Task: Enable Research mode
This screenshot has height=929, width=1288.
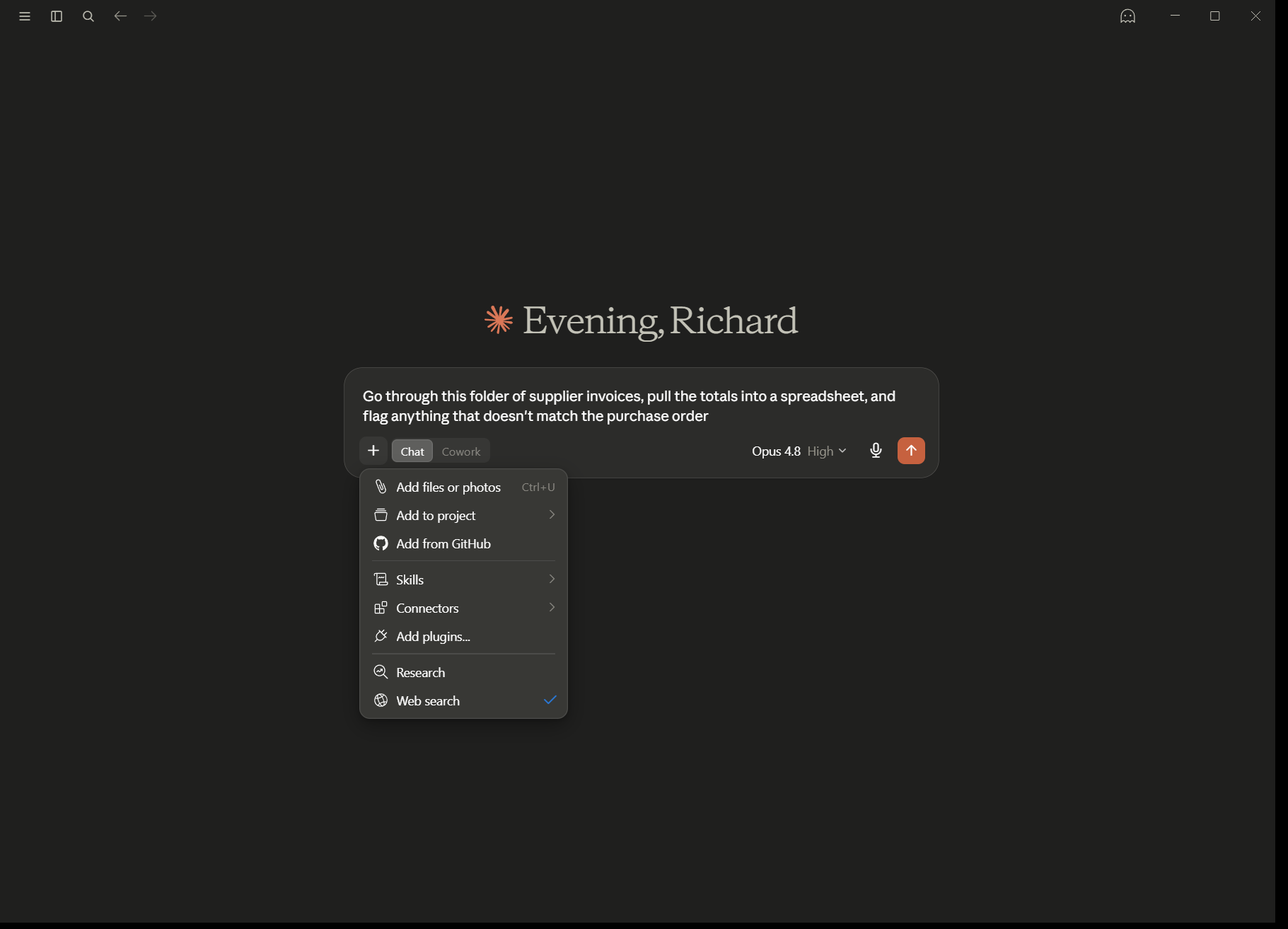Action: tap(463, 672)
